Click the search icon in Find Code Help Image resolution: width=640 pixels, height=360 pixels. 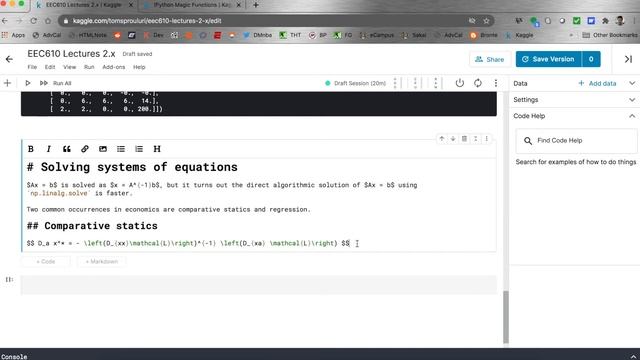tap(528, 141)
